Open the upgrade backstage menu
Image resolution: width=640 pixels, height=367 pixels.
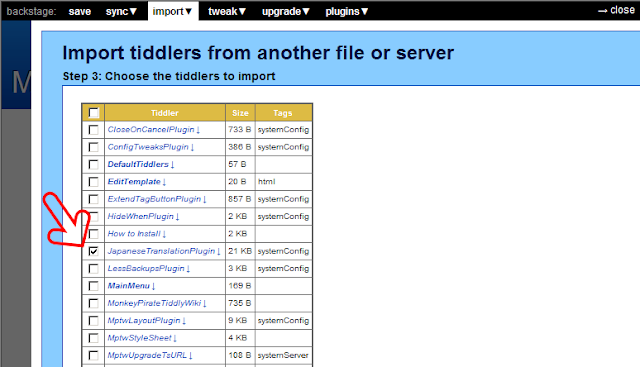click(x=286, y=11)
